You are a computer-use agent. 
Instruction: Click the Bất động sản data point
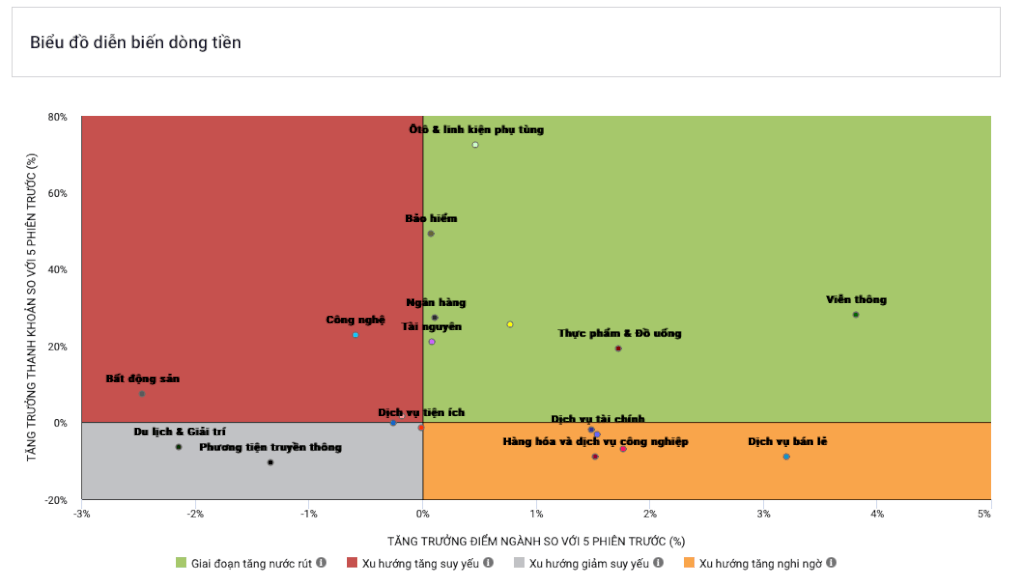[142, 394]
